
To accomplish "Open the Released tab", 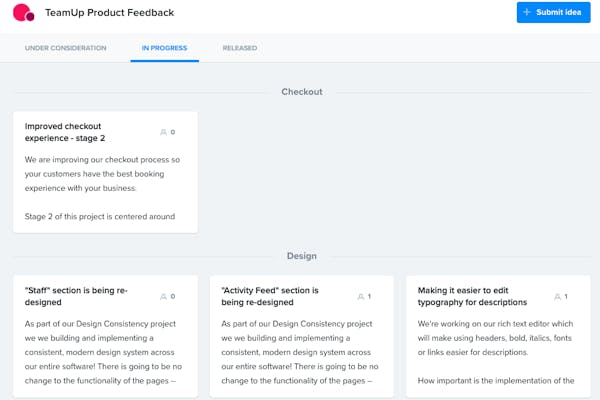I will (239, 48).
